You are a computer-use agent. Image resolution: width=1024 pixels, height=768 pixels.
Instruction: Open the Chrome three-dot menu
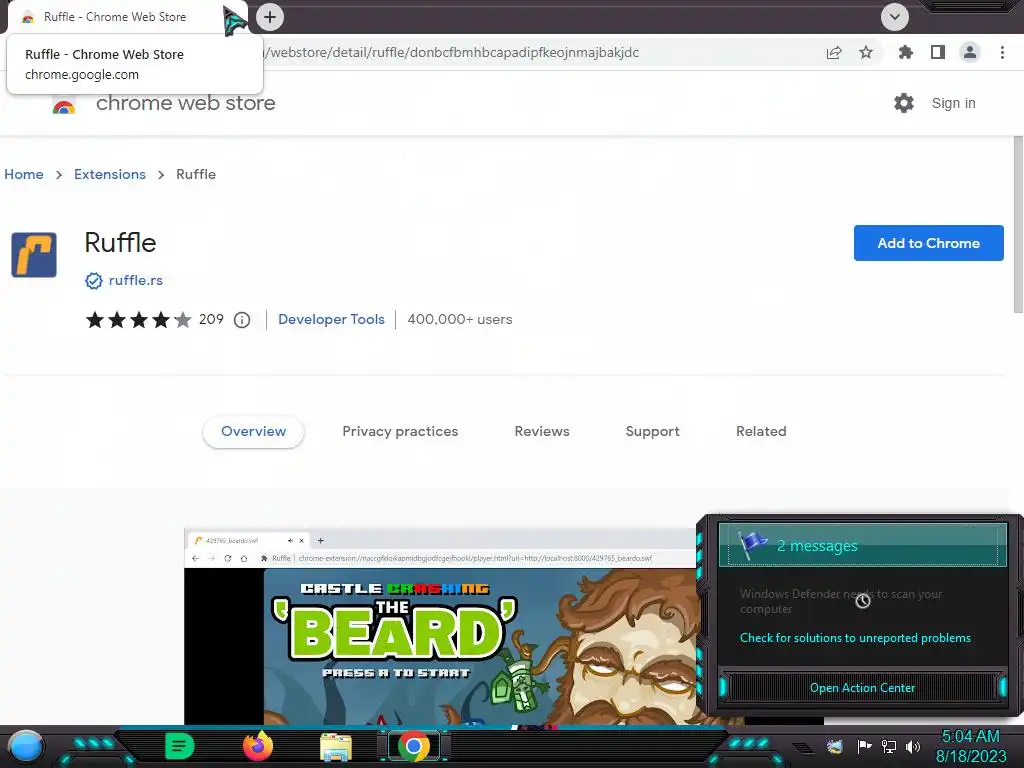(x=1002, y=52)
